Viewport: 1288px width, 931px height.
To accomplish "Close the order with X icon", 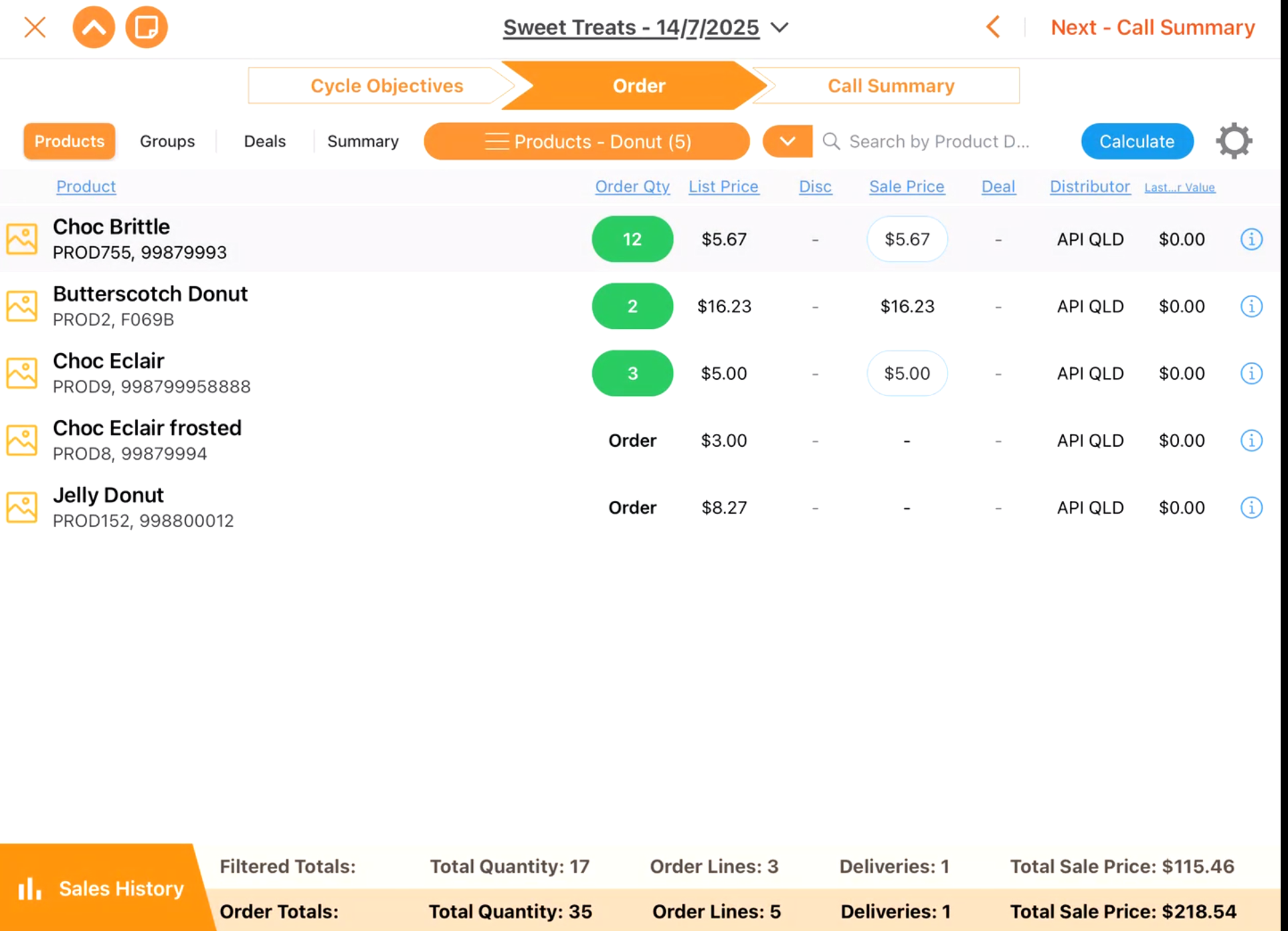I will pyautogui.click(x=35, y=27).
